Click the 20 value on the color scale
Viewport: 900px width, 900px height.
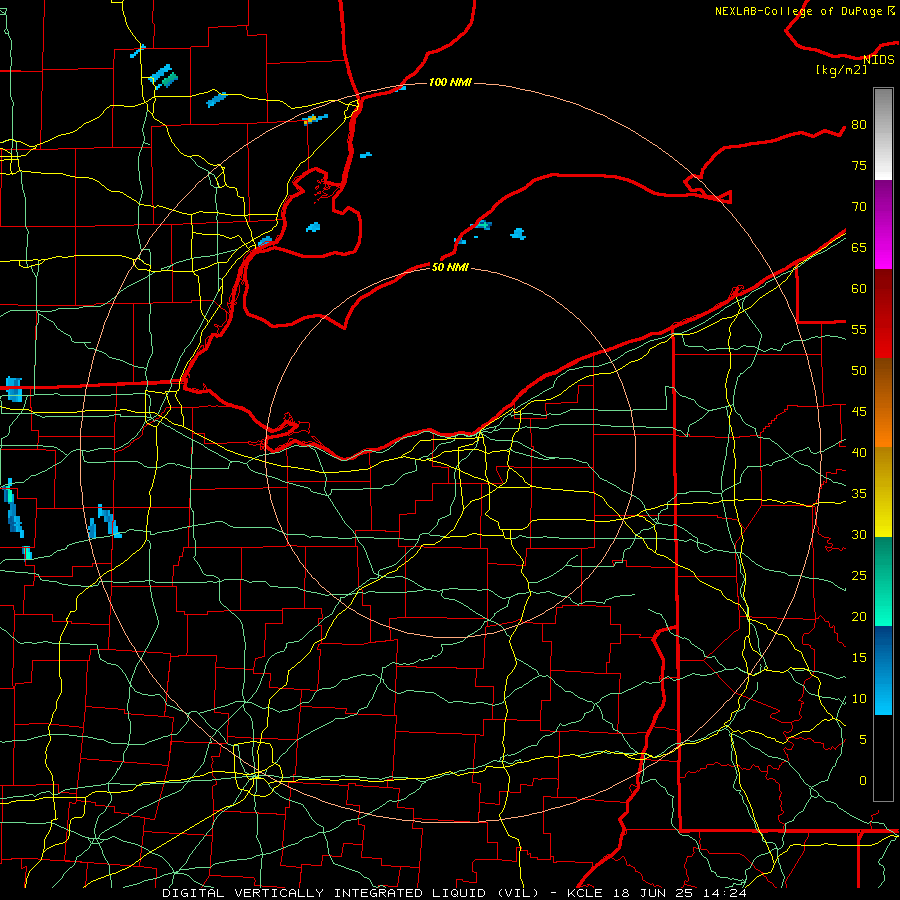[859, 617]
